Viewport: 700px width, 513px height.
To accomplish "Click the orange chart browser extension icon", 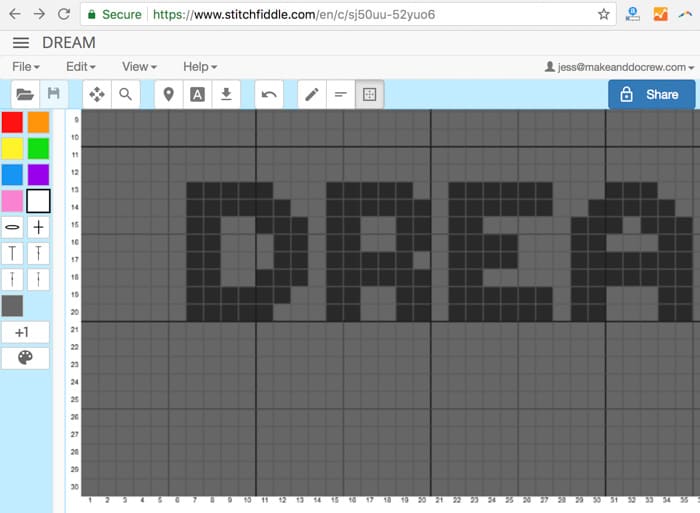I will point(660,14).
